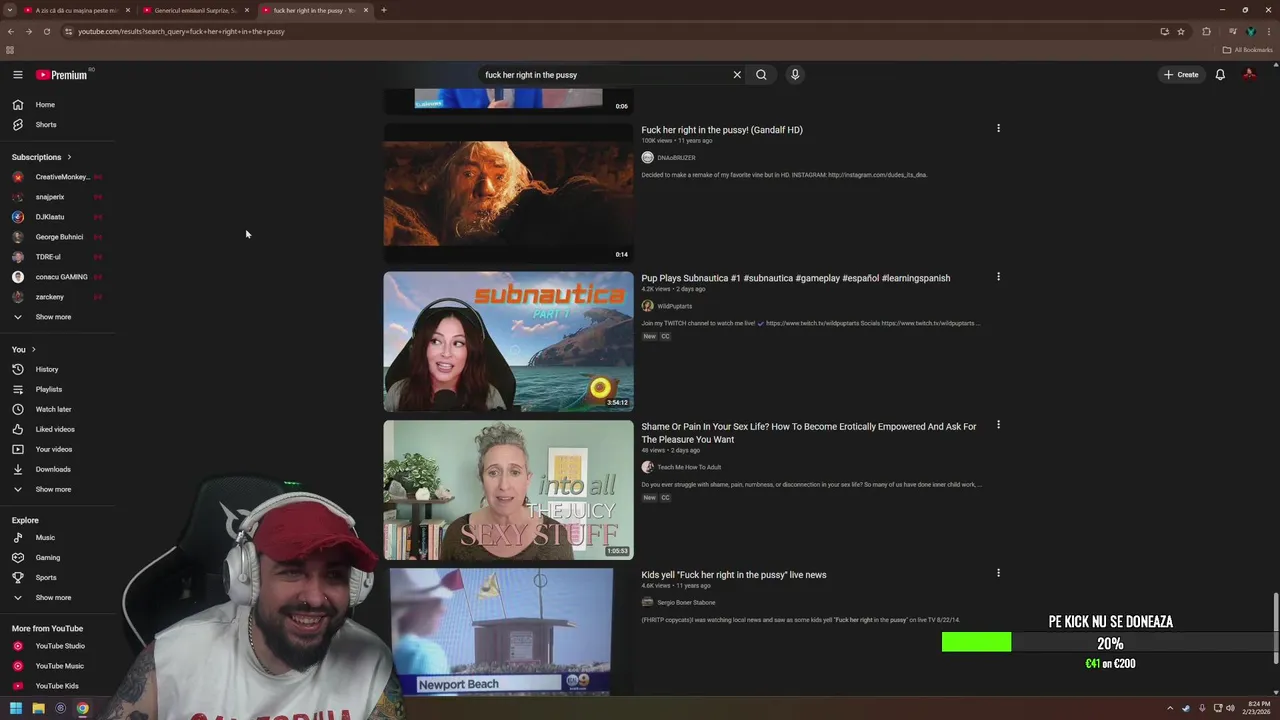Image resolution: width=1280 pixels, height=720 pixels.
Task: Open a new browser tab
Action: [x=384, y=10]
